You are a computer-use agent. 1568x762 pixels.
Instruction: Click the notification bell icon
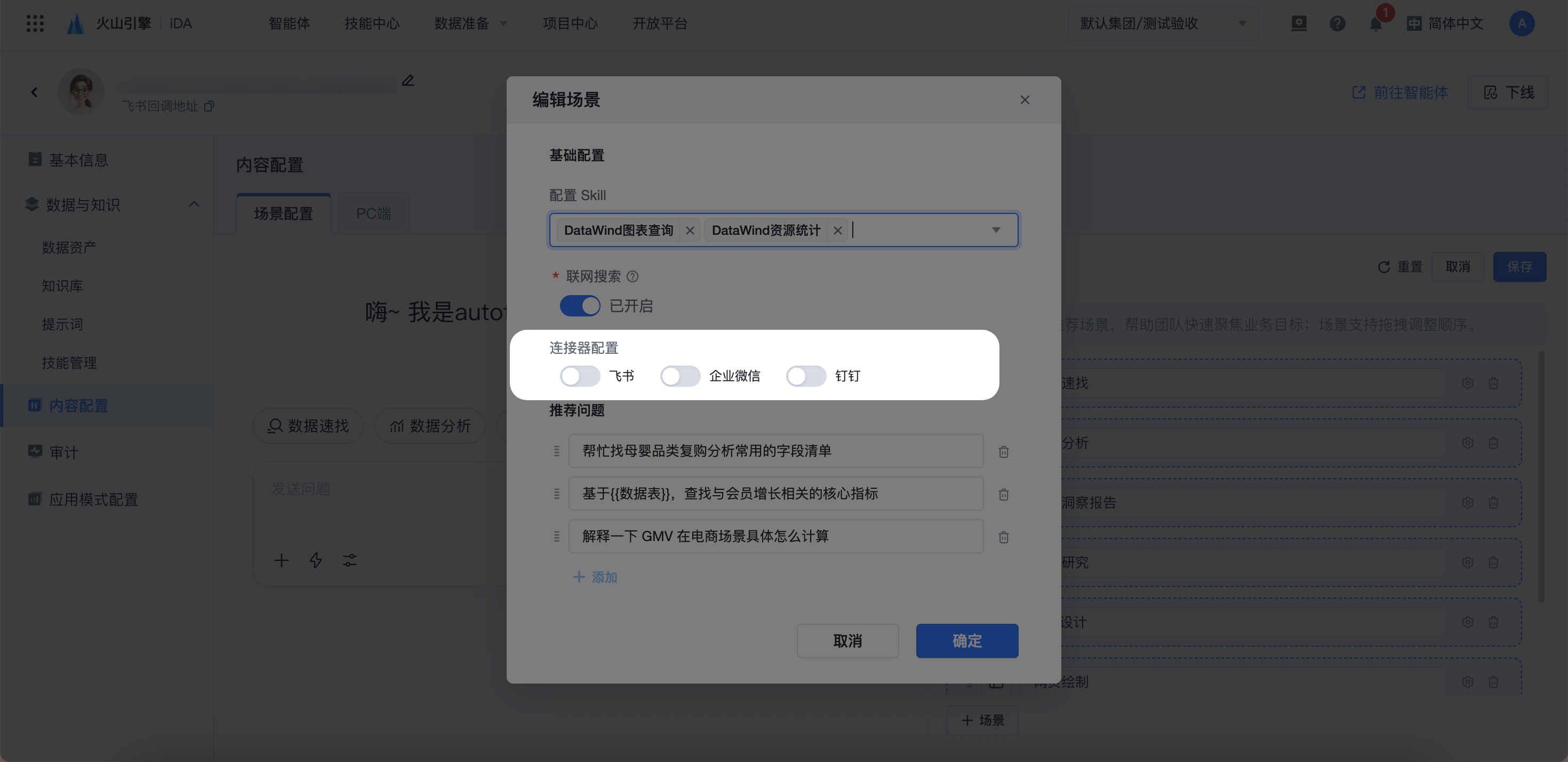click(x=1375, y=24)
